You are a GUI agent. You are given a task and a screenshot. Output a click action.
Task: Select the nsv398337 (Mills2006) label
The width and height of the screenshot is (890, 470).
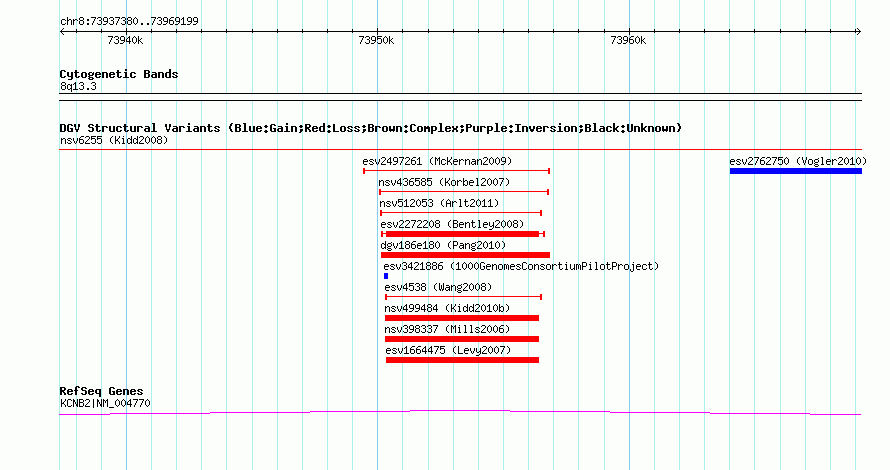(447, 329)
